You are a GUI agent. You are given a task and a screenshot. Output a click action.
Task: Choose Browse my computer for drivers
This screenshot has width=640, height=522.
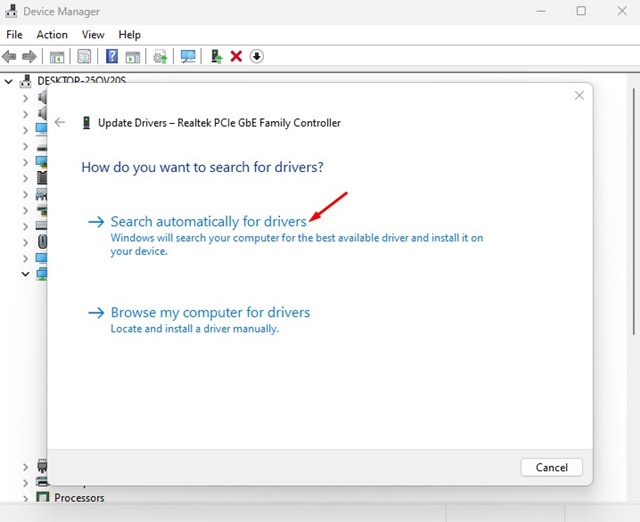pyautogui.click(x=210, y=313)
